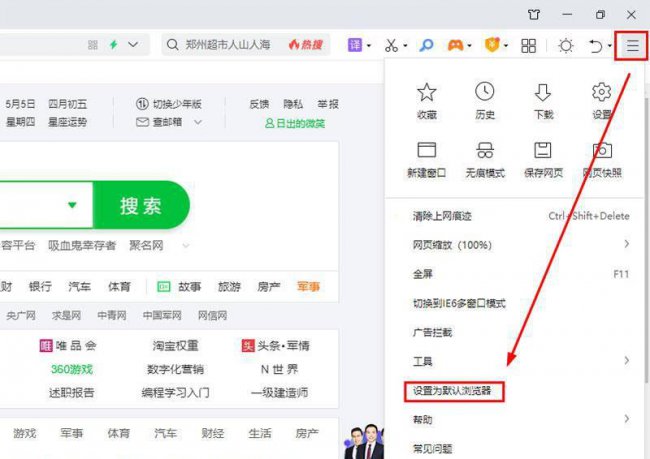Open 军事 orange category link

click(x=308, y=287)
